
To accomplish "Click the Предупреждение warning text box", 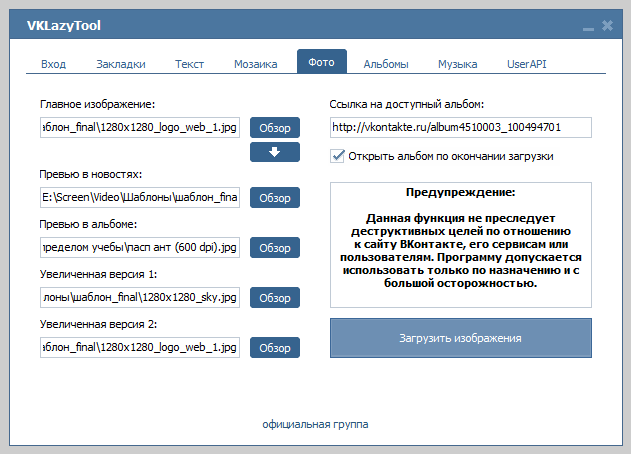I will pos(461,245).
